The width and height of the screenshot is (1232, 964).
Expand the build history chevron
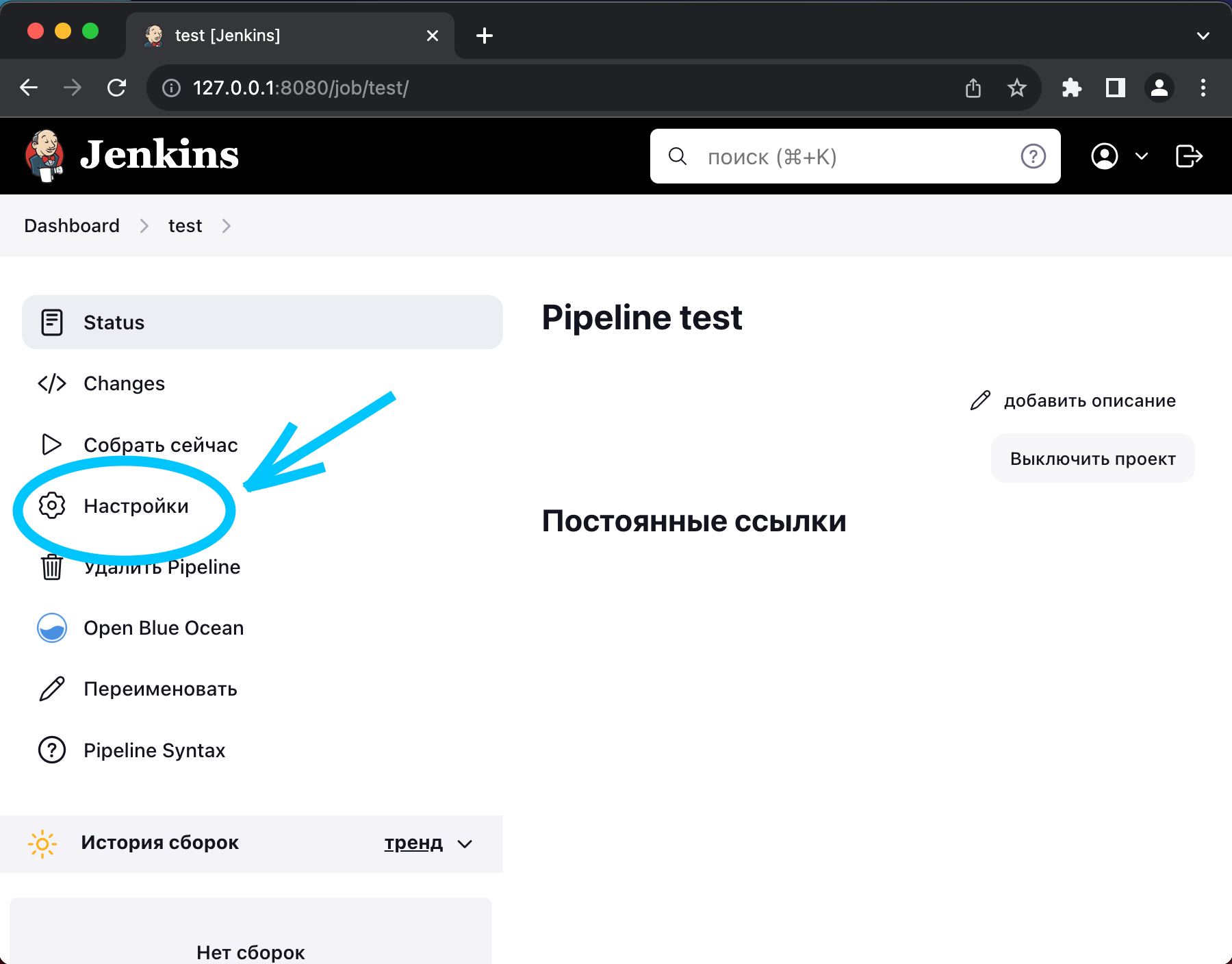pyautogui.click(x=465, y=843)
